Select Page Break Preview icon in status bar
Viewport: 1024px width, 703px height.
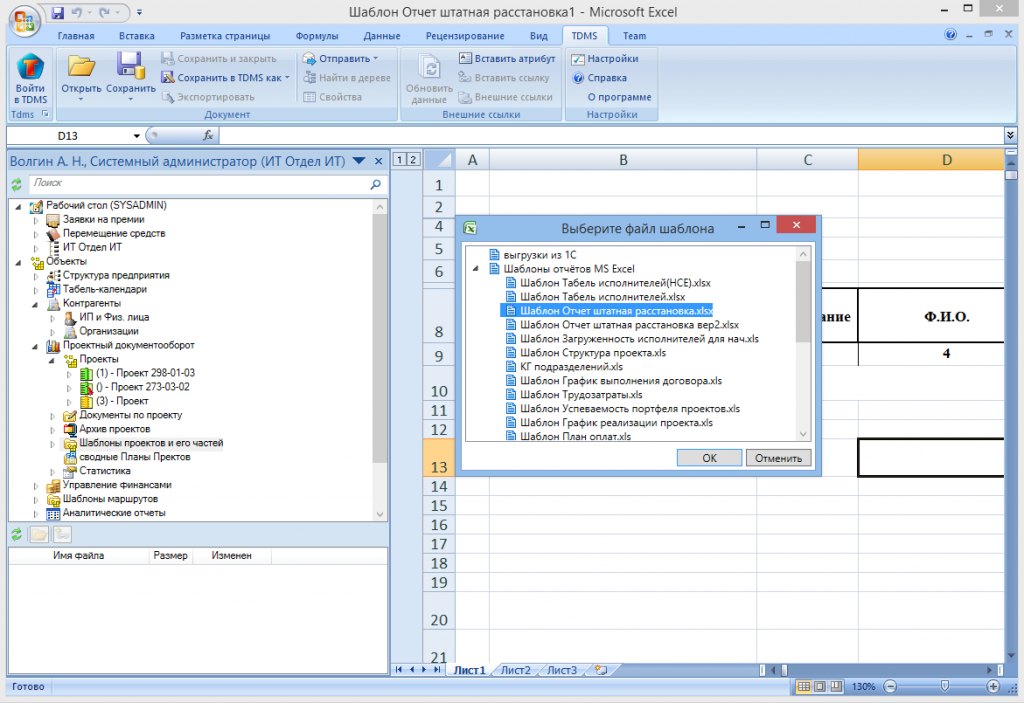click(835, 687)
